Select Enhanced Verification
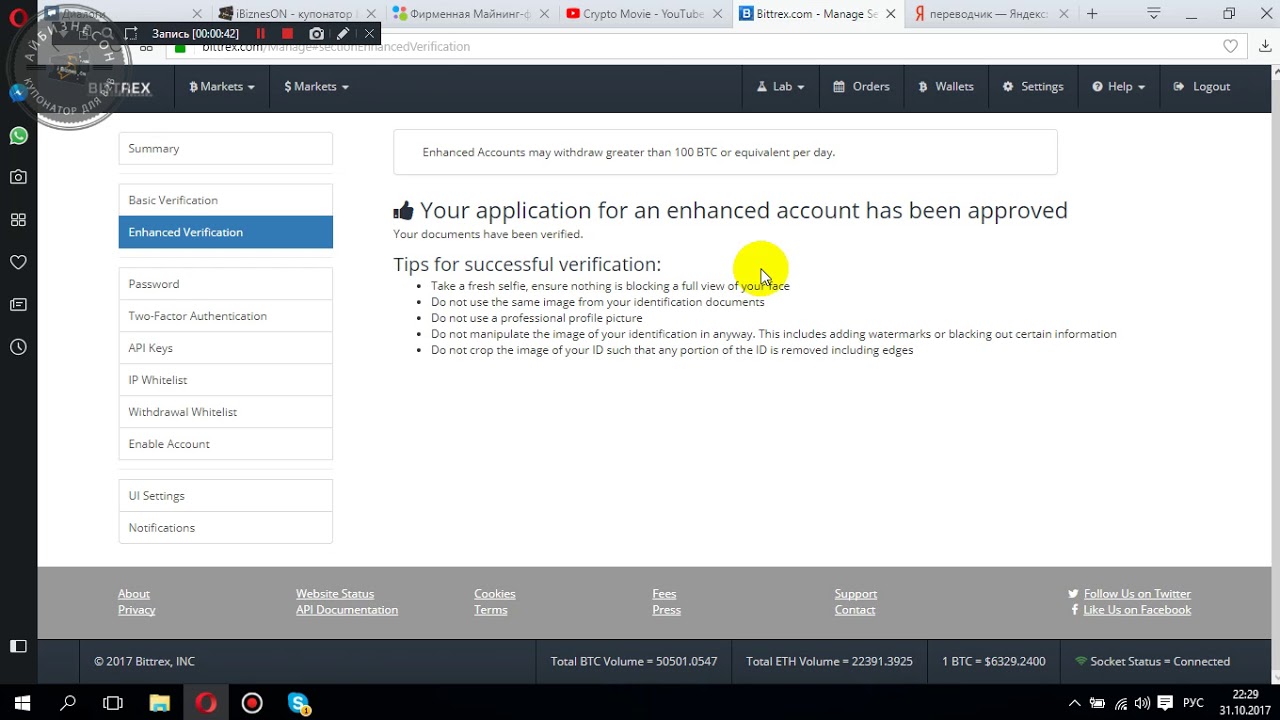This screenshot has width=1280, height=720. [x=225, y=232]
